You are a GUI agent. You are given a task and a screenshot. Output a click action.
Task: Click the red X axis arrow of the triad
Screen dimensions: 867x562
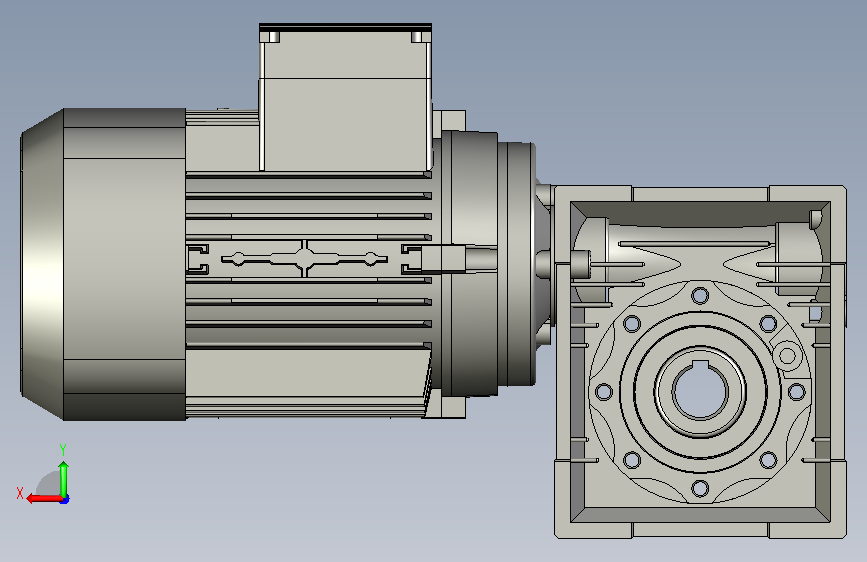click(44, 498)
